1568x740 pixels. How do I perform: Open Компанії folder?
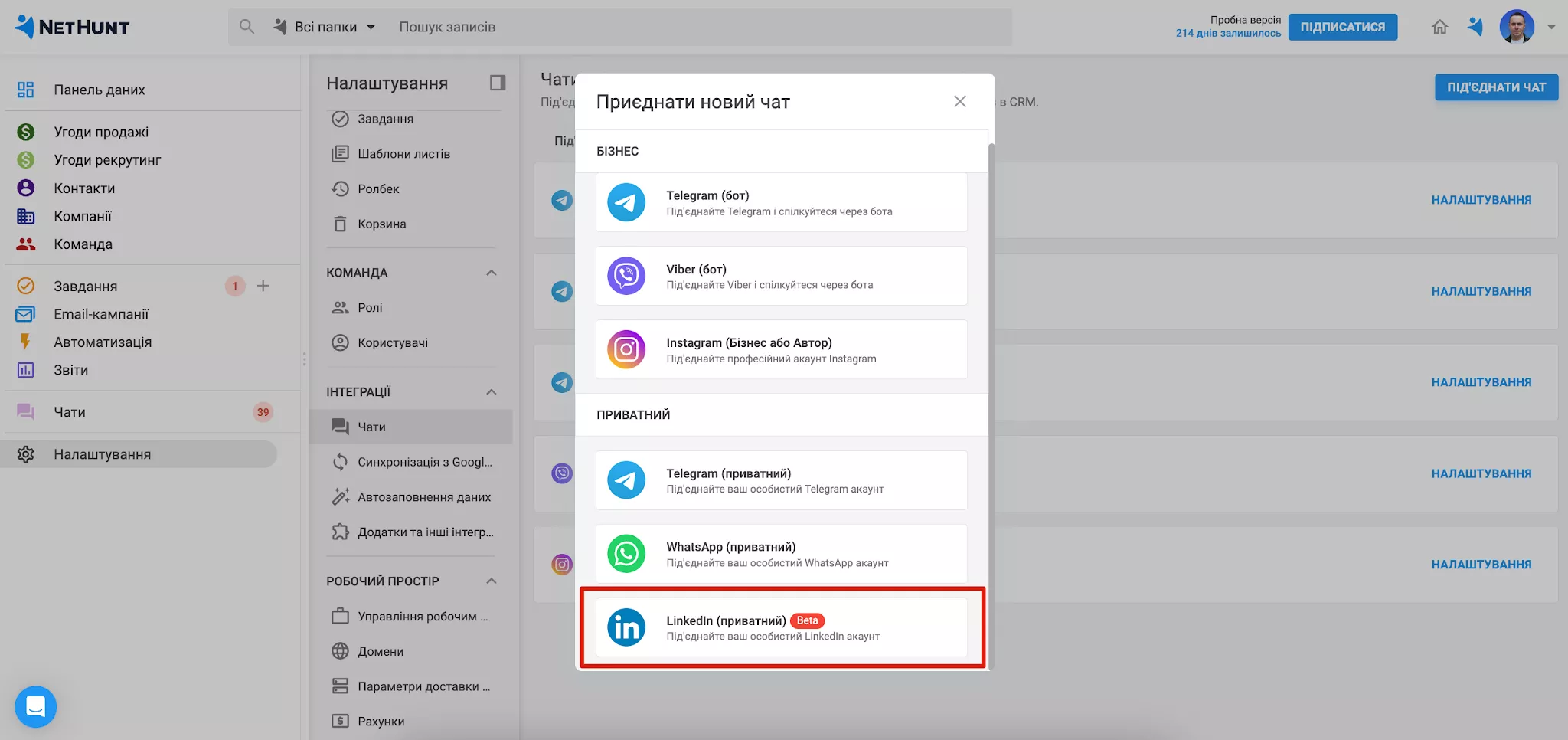[83, 216]
